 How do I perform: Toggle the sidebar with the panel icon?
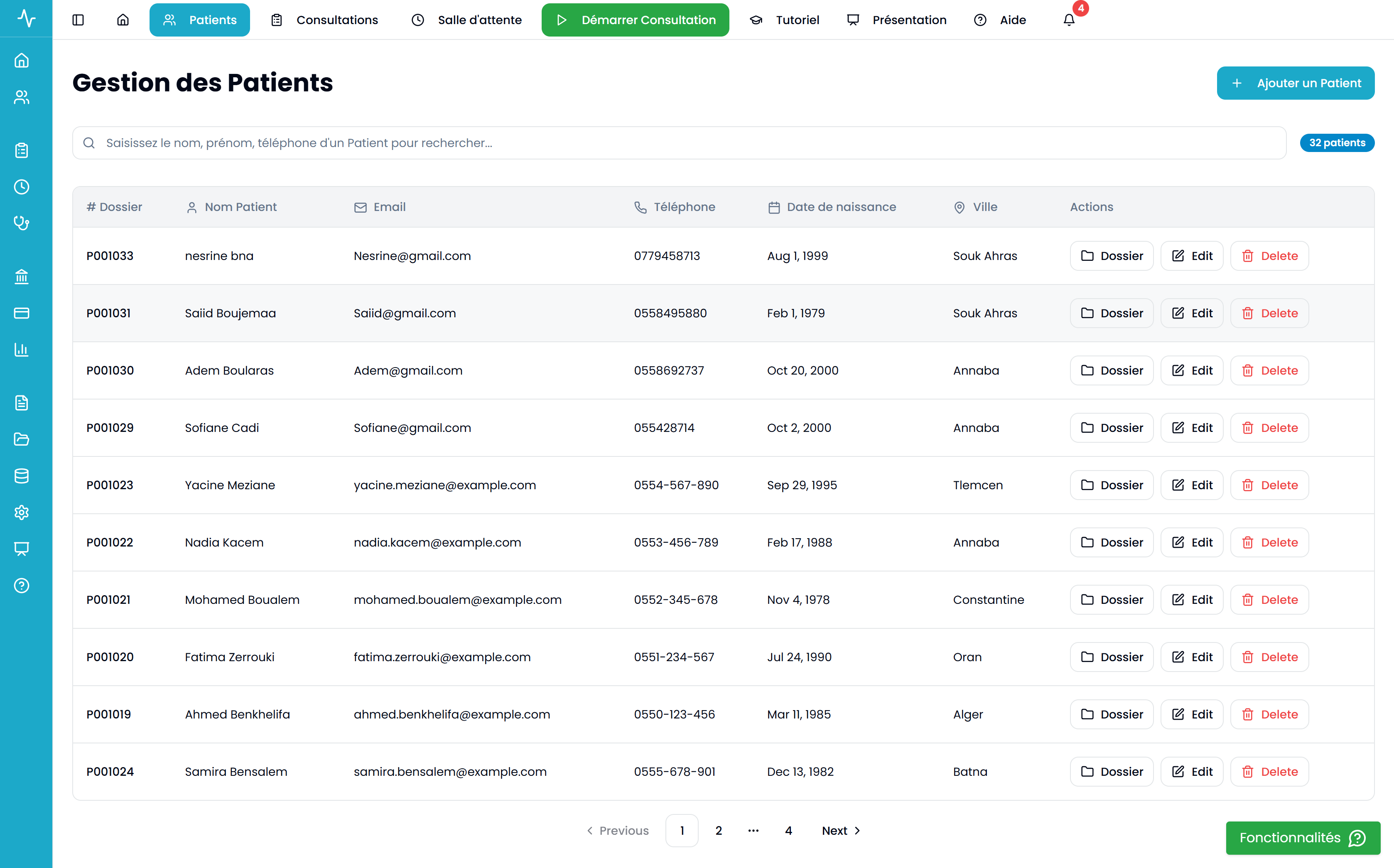click(78, 19)
